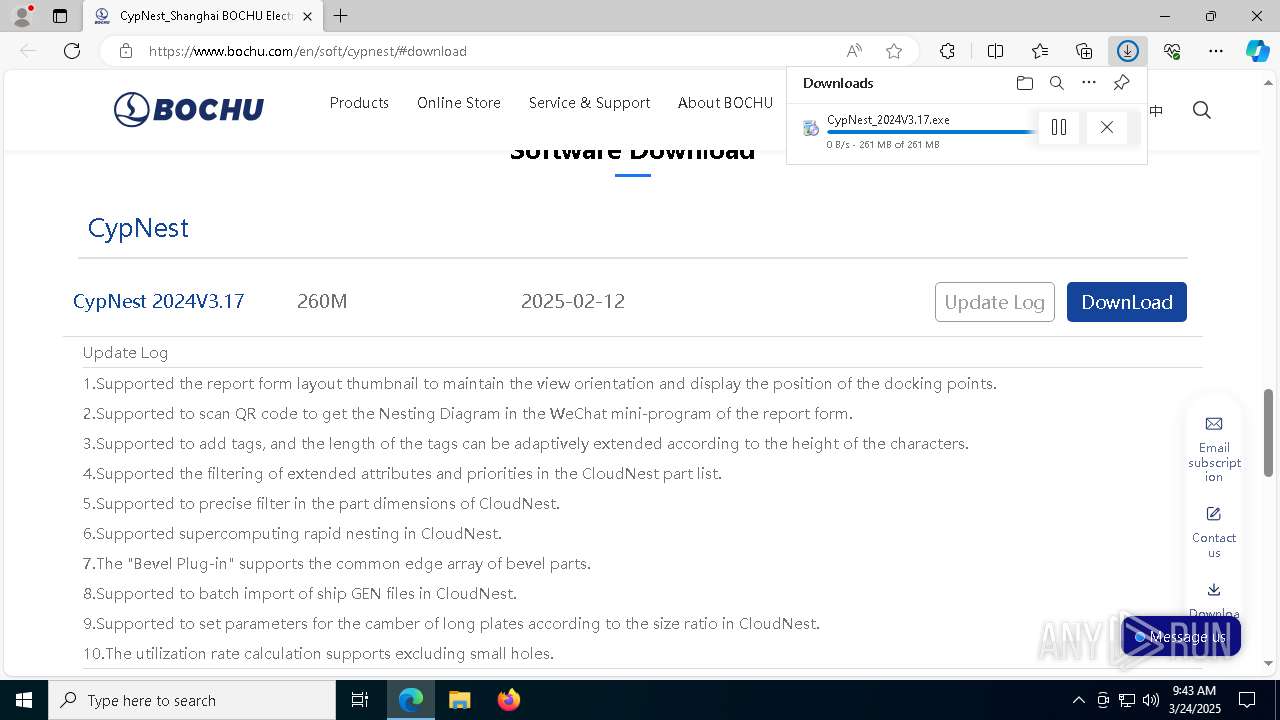Screen dimensions: 1280x720
Task: Open Online Store menu item
Action: pos(459,103)
